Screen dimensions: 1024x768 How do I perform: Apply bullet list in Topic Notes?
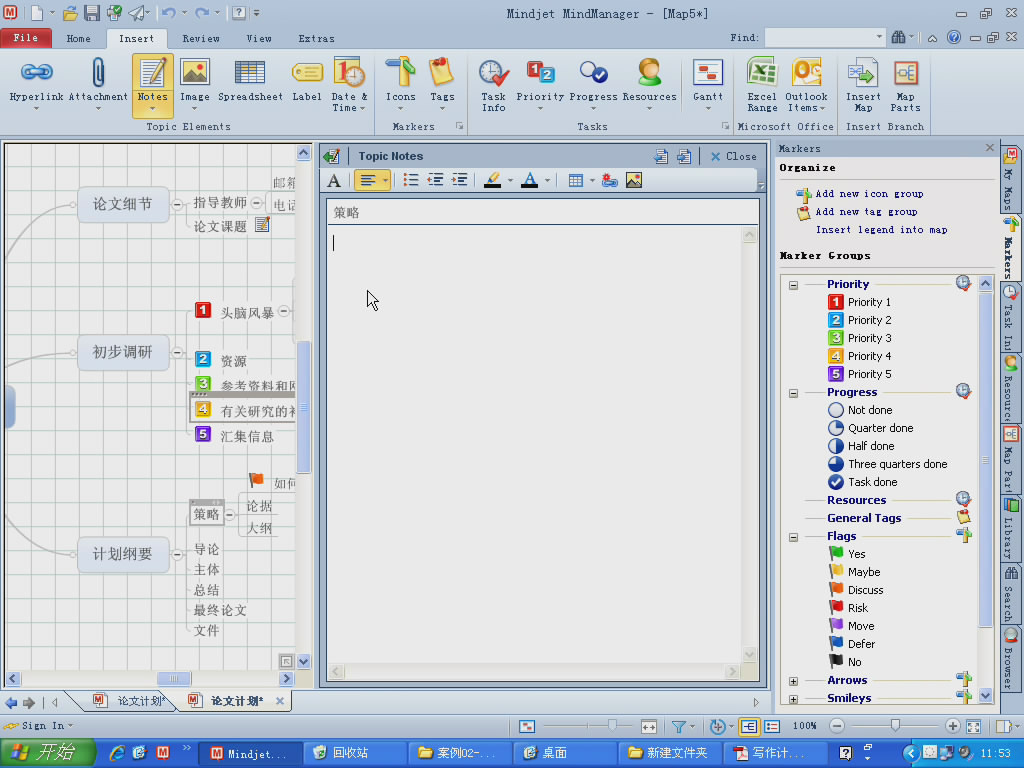tap(411, 180)
